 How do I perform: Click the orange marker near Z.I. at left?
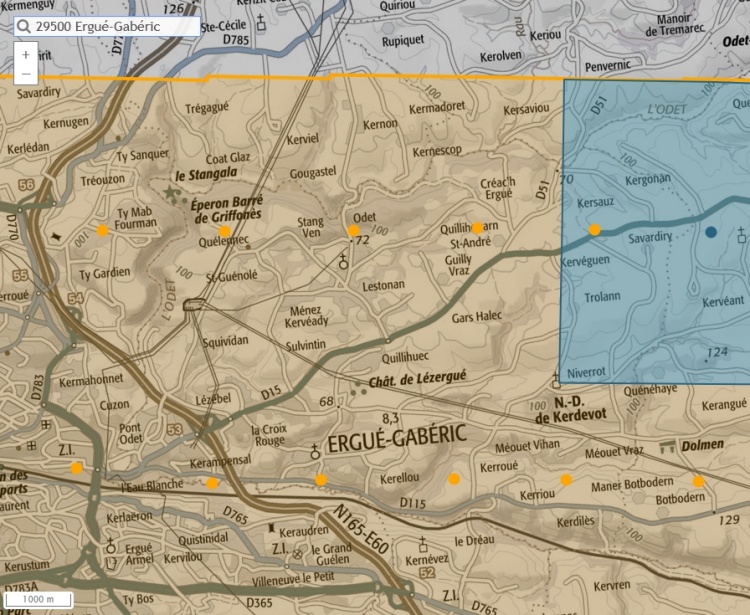(x=76, y=468)
